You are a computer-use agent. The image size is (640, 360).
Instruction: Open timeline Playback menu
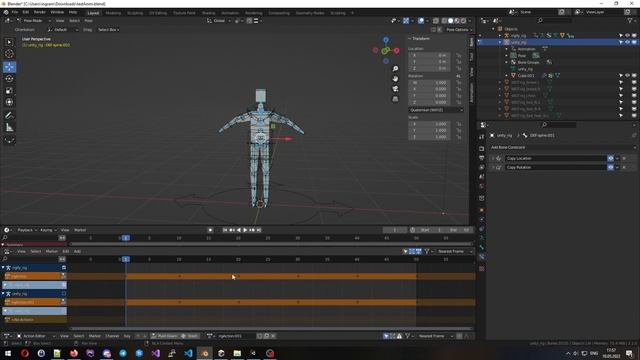click(x=27, y=230)
